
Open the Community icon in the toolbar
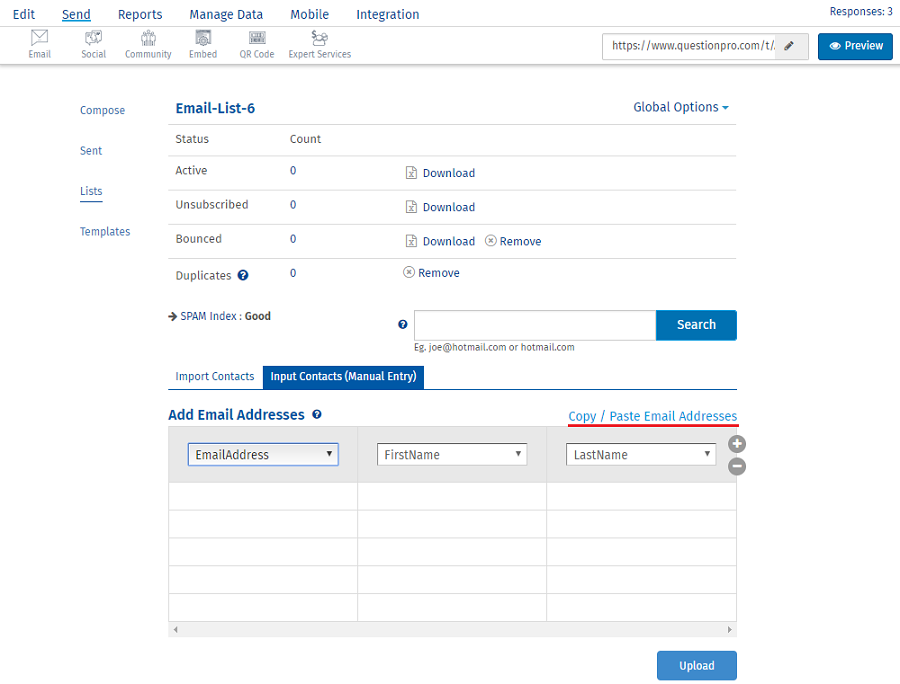(147, 40)
